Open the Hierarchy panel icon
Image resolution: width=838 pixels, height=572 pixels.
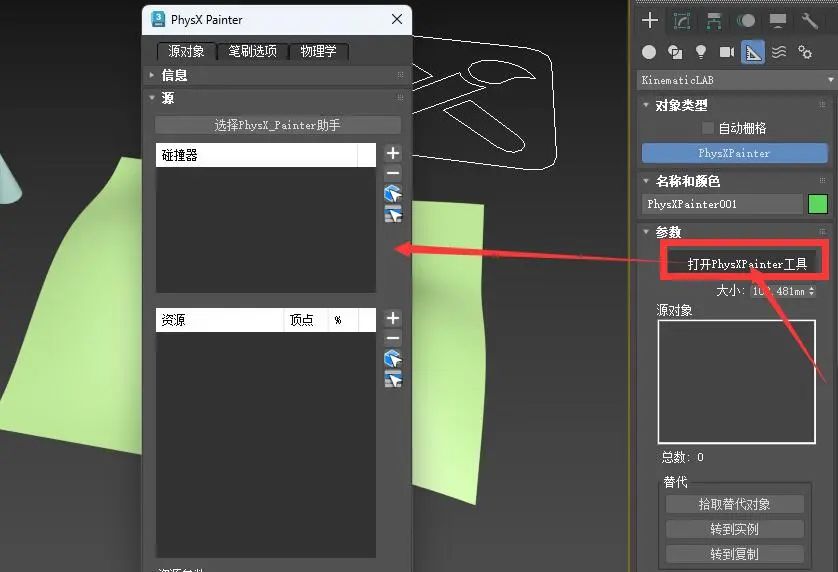pos(714,21)
